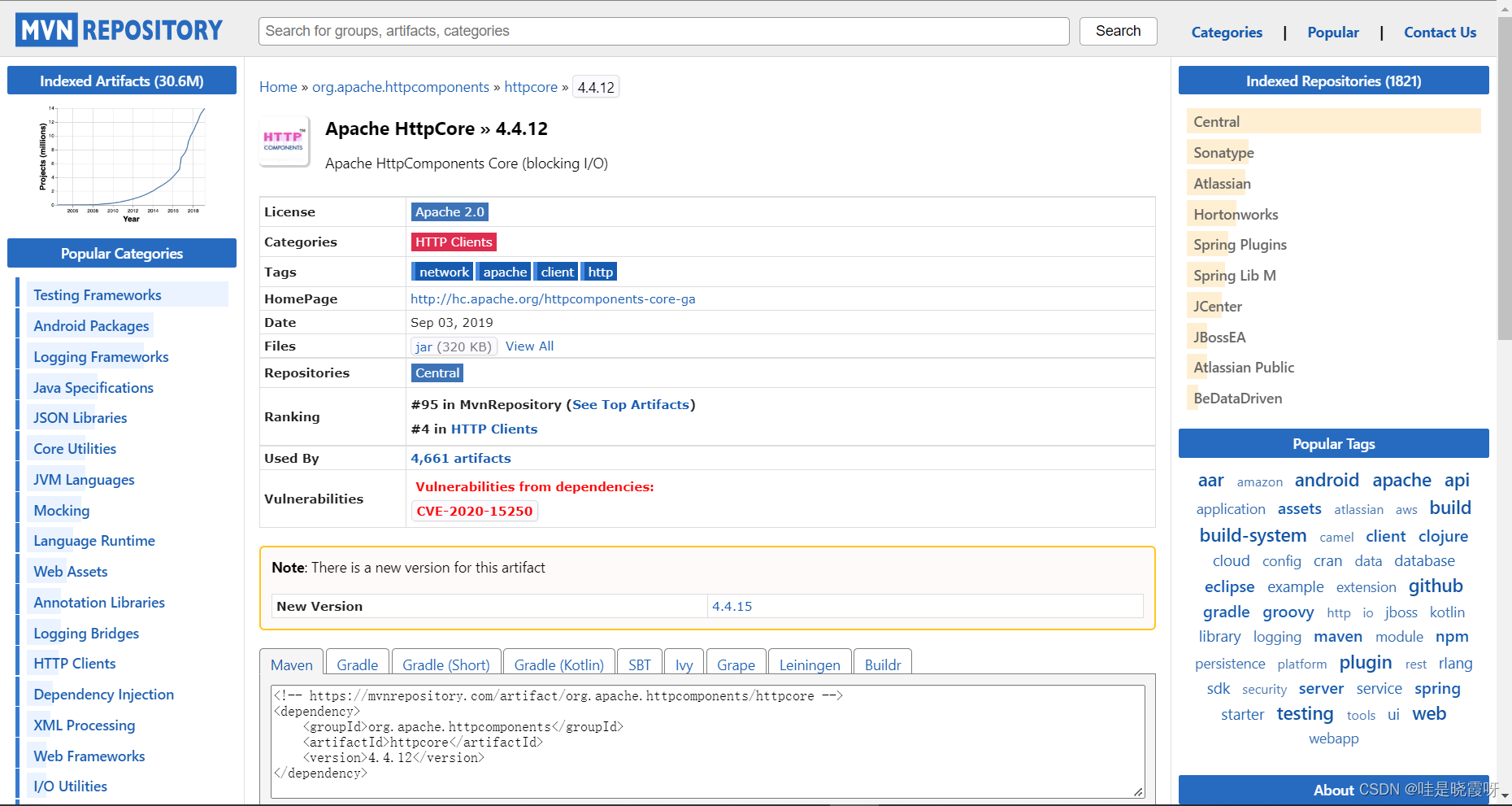Open XML Processing category
This screenshot has height=806, width=1512.
[x=85, y=725]
